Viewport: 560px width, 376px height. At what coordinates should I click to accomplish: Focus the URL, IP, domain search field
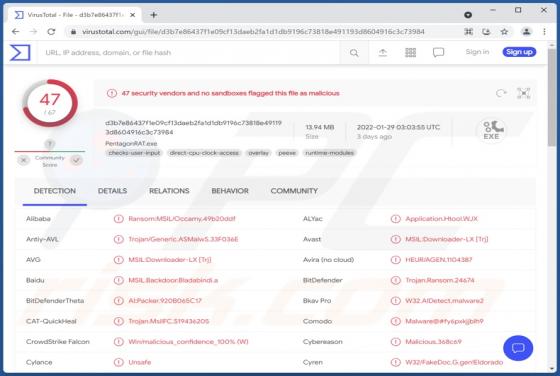coord(189,53)
